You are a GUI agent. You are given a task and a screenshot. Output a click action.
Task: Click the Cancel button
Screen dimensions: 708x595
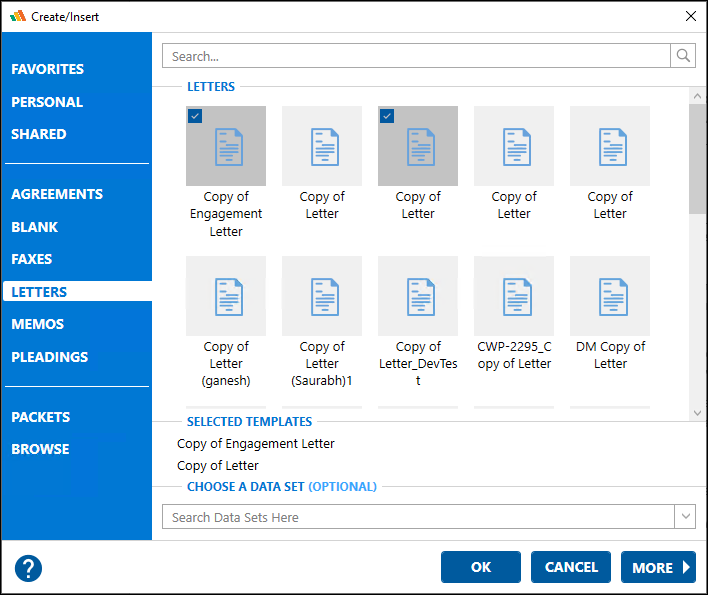(571, 567)
